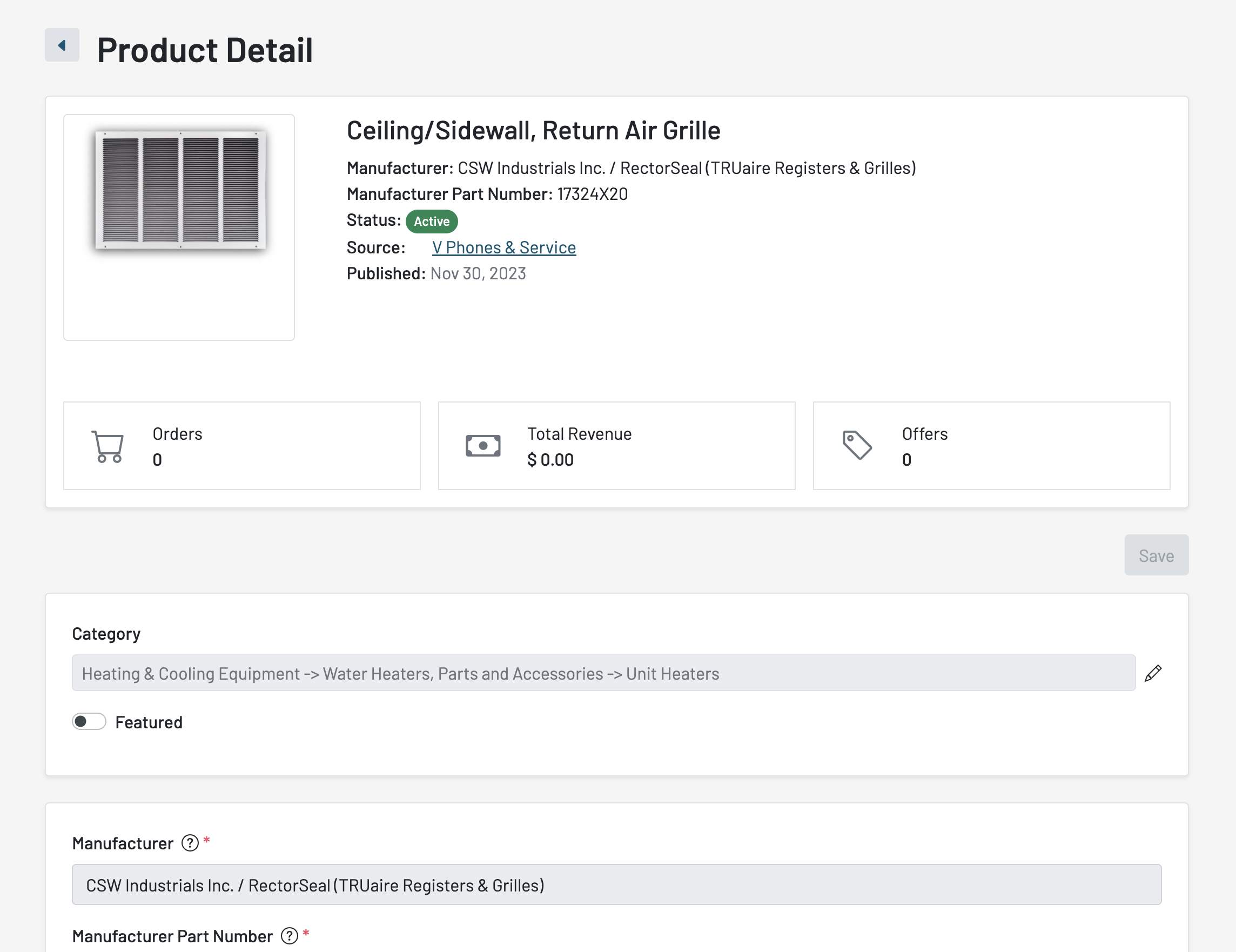Click the pencil edit category icon
The width and height of the screenshot is (1236, 952).
[x=1153, y=673]
